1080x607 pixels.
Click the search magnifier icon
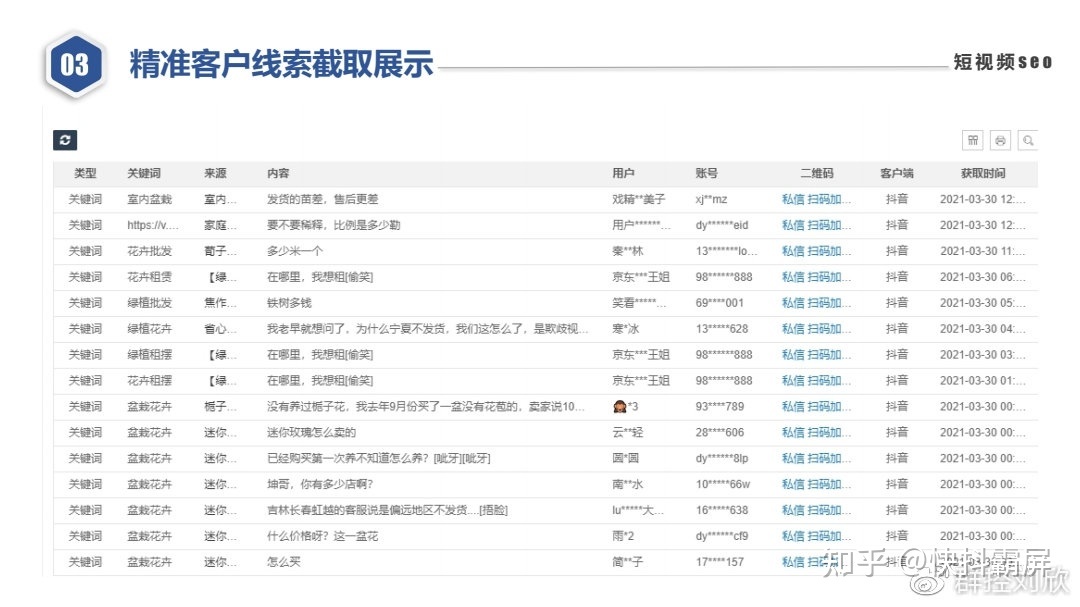click(1026, 141)
